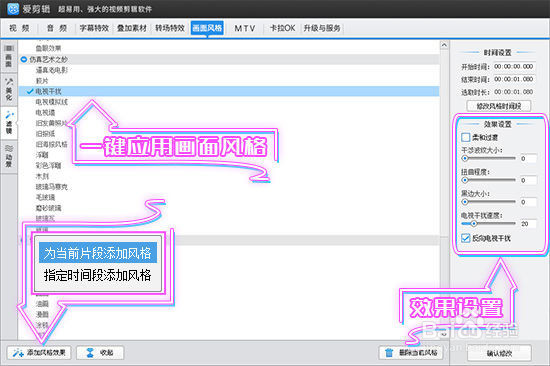Click the style list scroll-up arrow
This screenshot has width=550, height=366.
pyautogui.click(x=444, y=45)
